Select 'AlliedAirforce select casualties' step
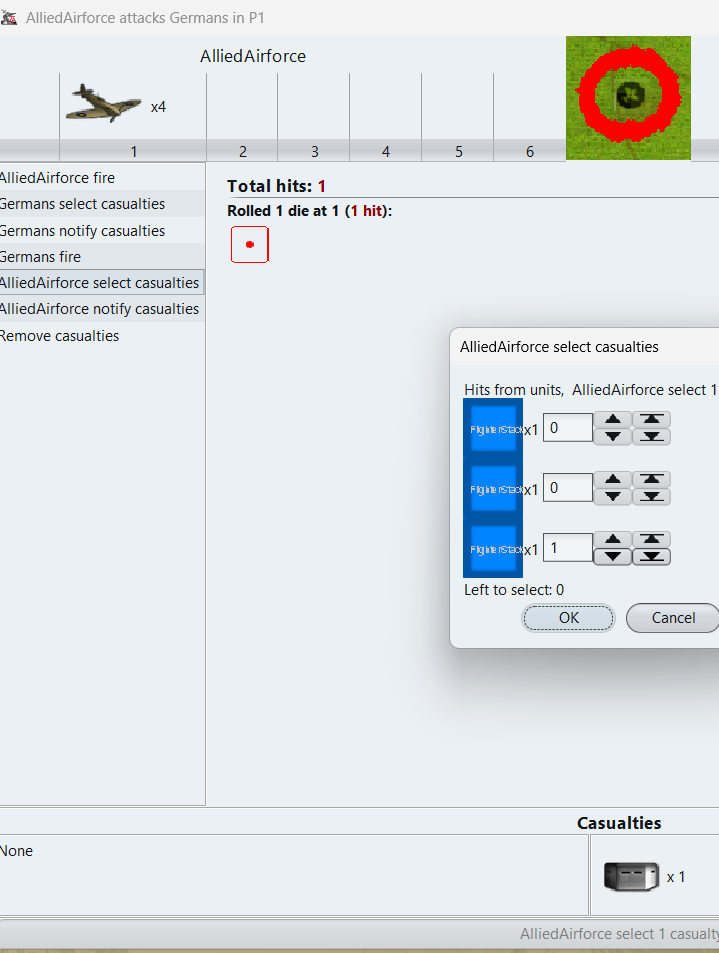719x953 pixels. pyautogui.click(x=102, y=283)
